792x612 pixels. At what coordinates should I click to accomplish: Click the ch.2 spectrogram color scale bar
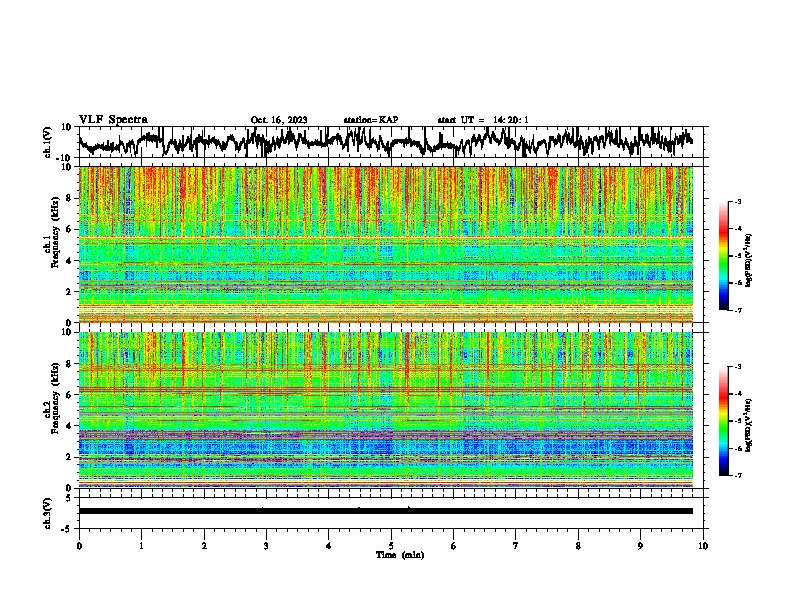pyautogui.click(x=723, y=421)
